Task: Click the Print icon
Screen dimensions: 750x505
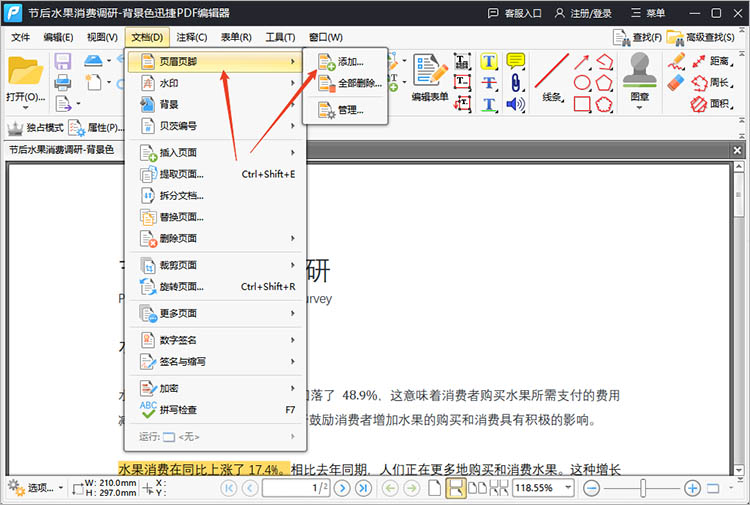Action: [63, 82]
